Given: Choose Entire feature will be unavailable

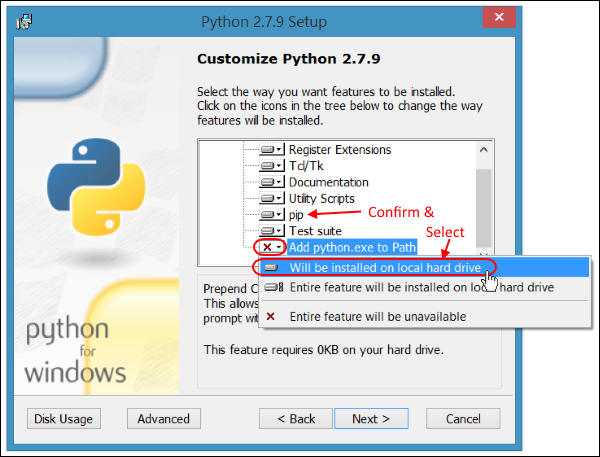Looking at the screenshot, I should coord(424,317).
